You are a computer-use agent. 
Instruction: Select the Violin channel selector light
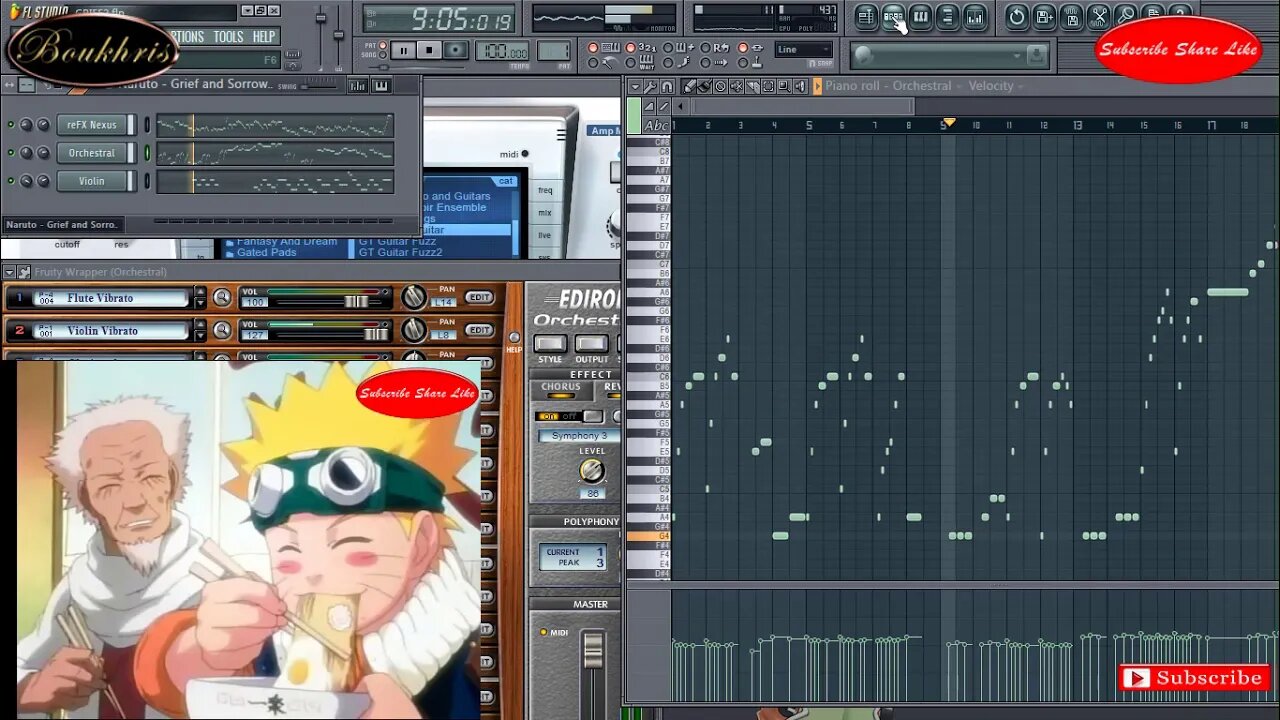[147, 181]
